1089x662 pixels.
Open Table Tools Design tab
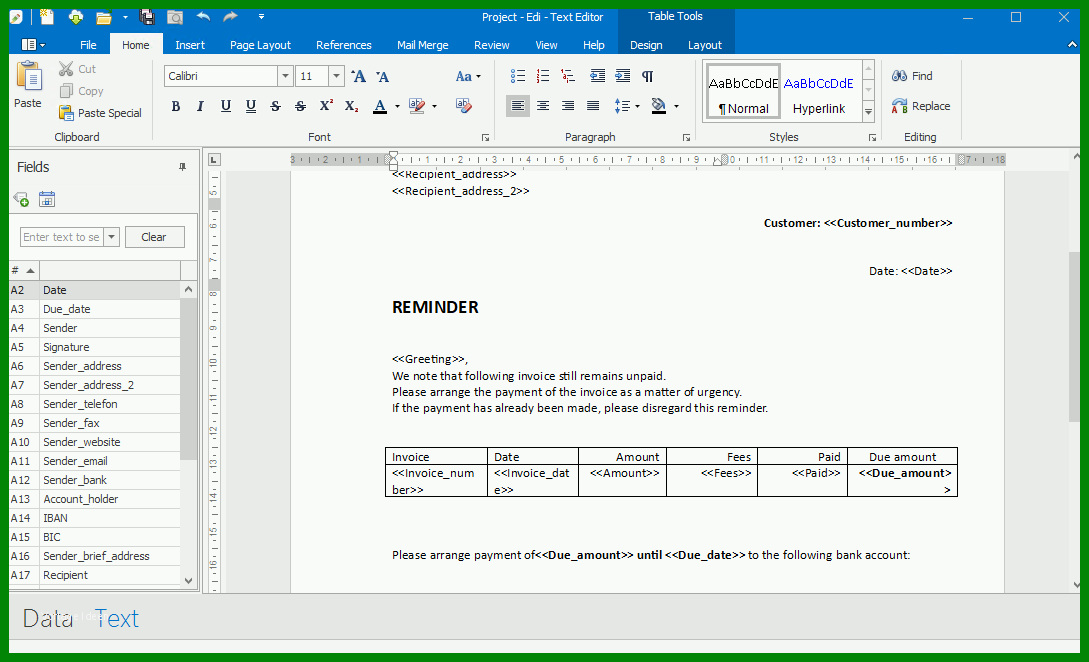[646, 45]
